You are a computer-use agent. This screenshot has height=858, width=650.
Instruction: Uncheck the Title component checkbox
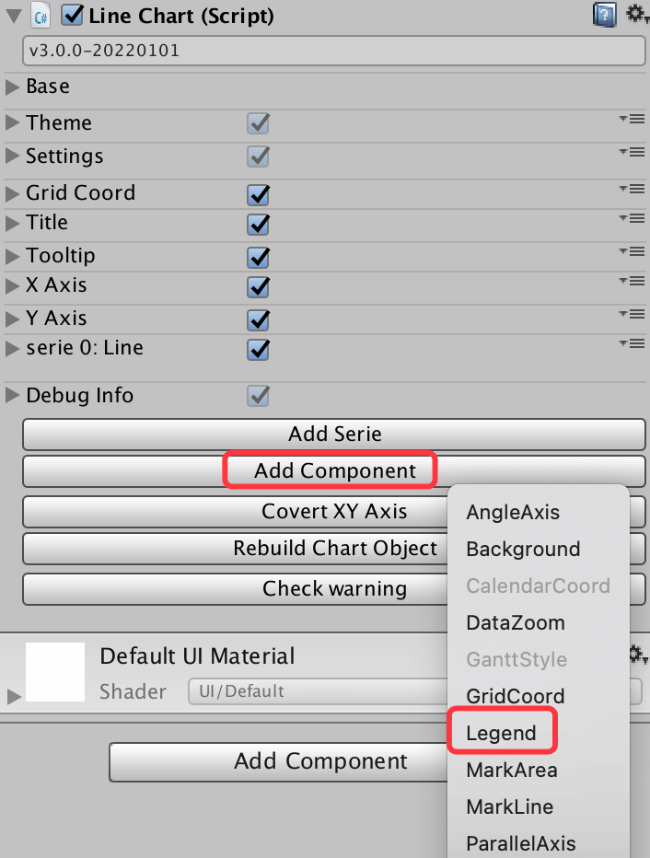click(259, 224)
